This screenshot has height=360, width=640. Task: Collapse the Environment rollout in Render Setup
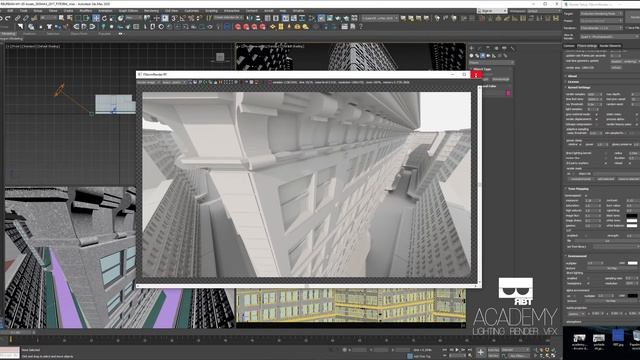coord(576,256)
